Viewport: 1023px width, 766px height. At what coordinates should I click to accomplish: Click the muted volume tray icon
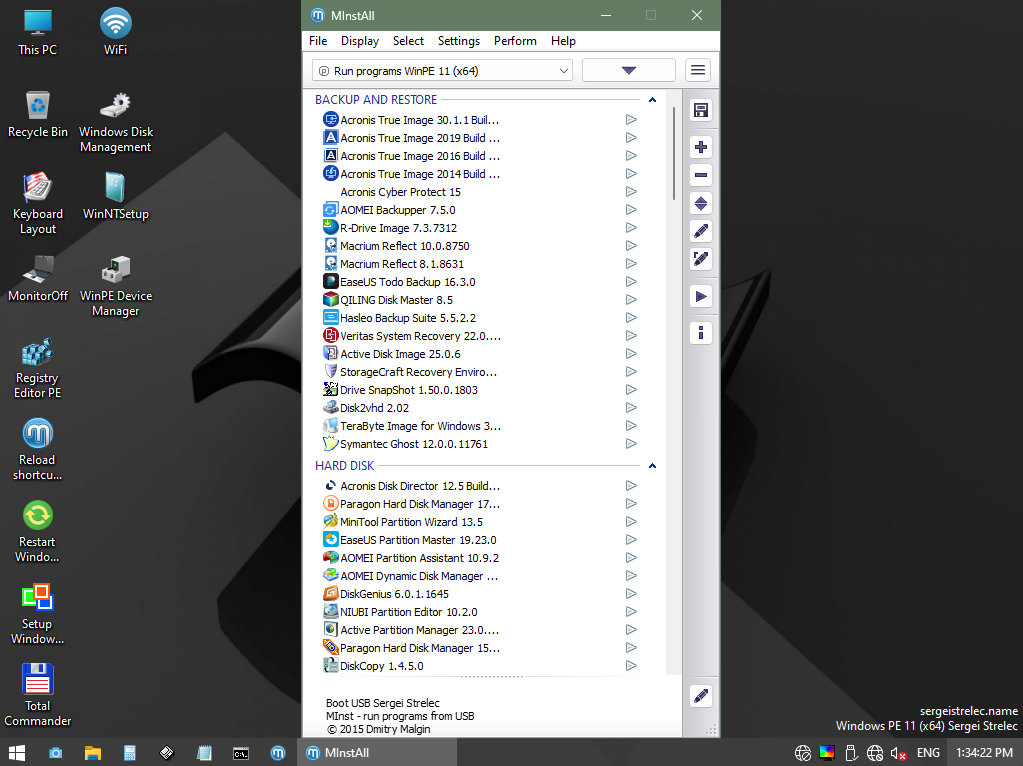pos(898,753)
